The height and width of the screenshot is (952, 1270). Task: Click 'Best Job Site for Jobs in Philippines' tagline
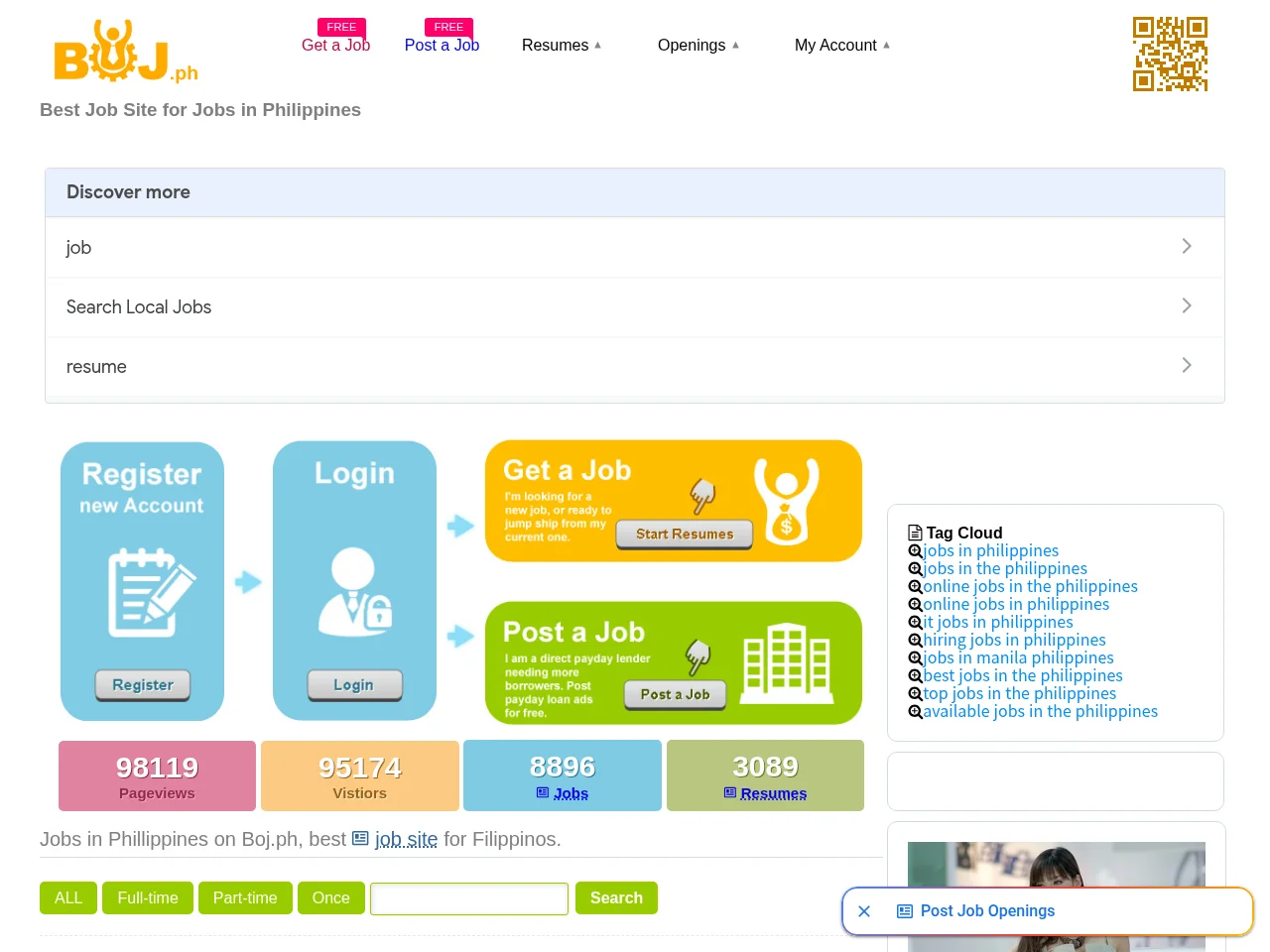[200, 110]
